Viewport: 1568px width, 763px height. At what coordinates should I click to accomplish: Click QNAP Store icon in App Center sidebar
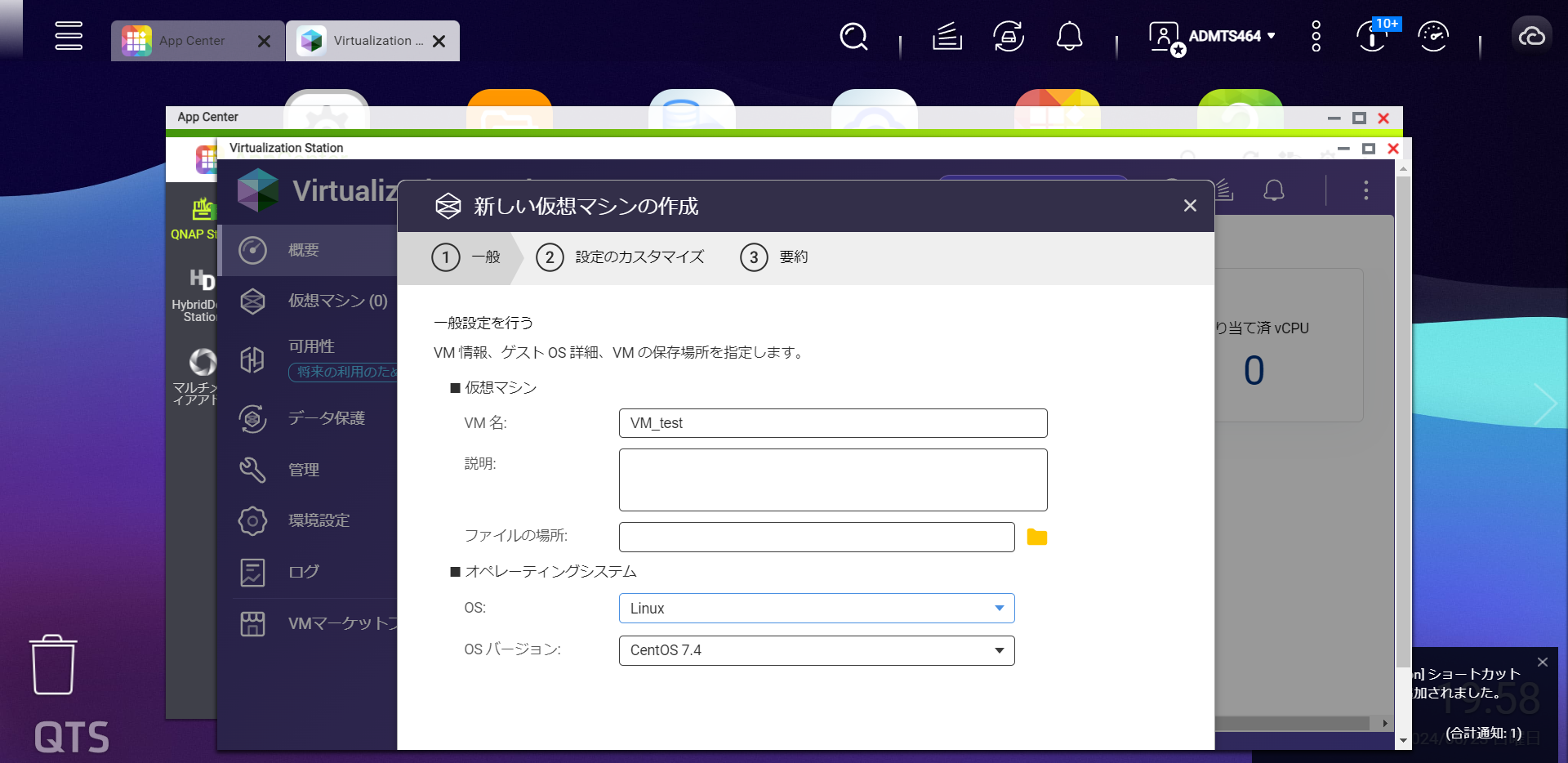click(x=194, y=219)
